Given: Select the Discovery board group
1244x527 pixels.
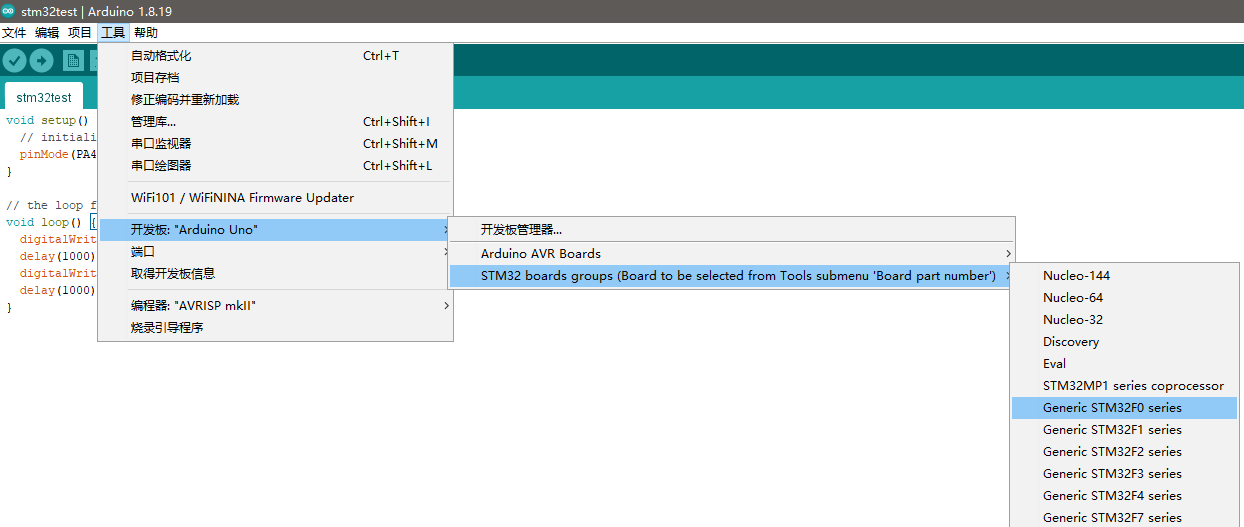Looking at the screenshot, I should click(x=1125, y=342).
